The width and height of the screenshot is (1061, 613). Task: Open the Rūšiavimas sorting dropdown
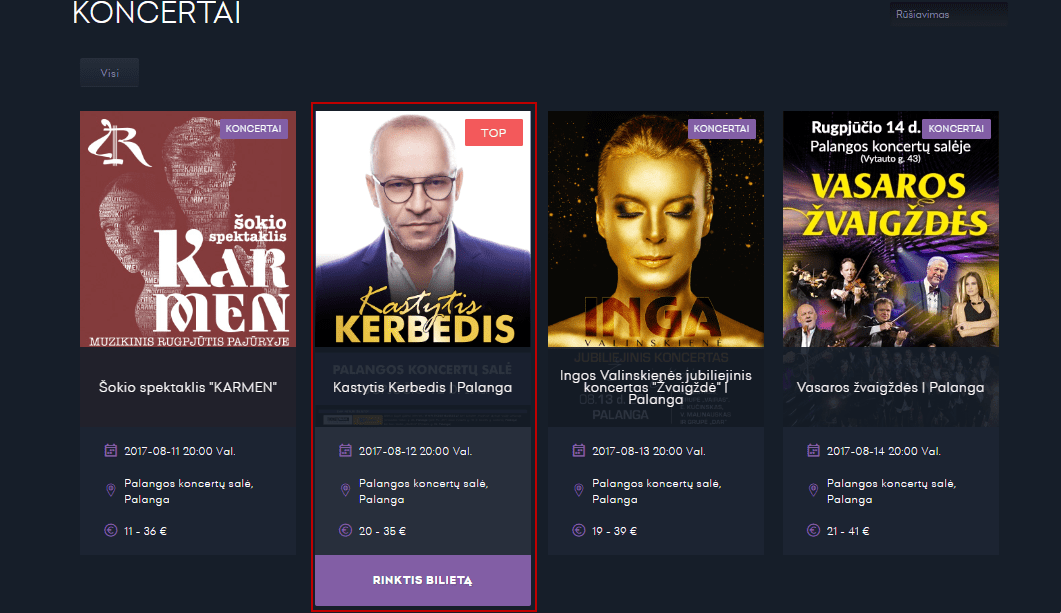click(x=948, y=14)
